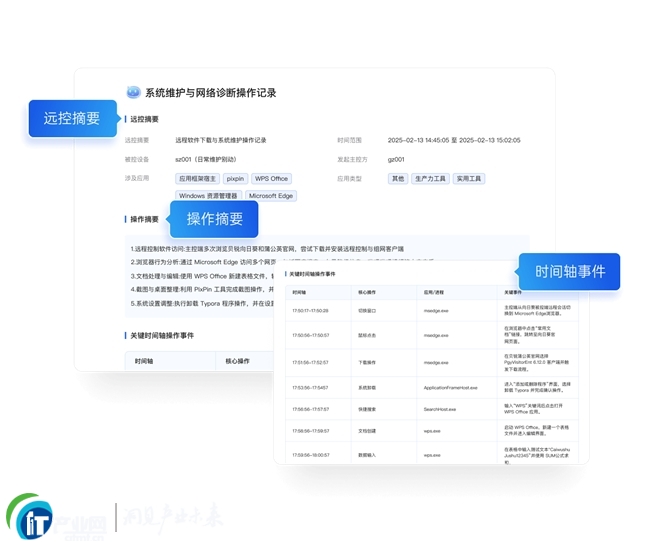
Task: Select the WPS Office application tag
Action: tap(271, 179)
